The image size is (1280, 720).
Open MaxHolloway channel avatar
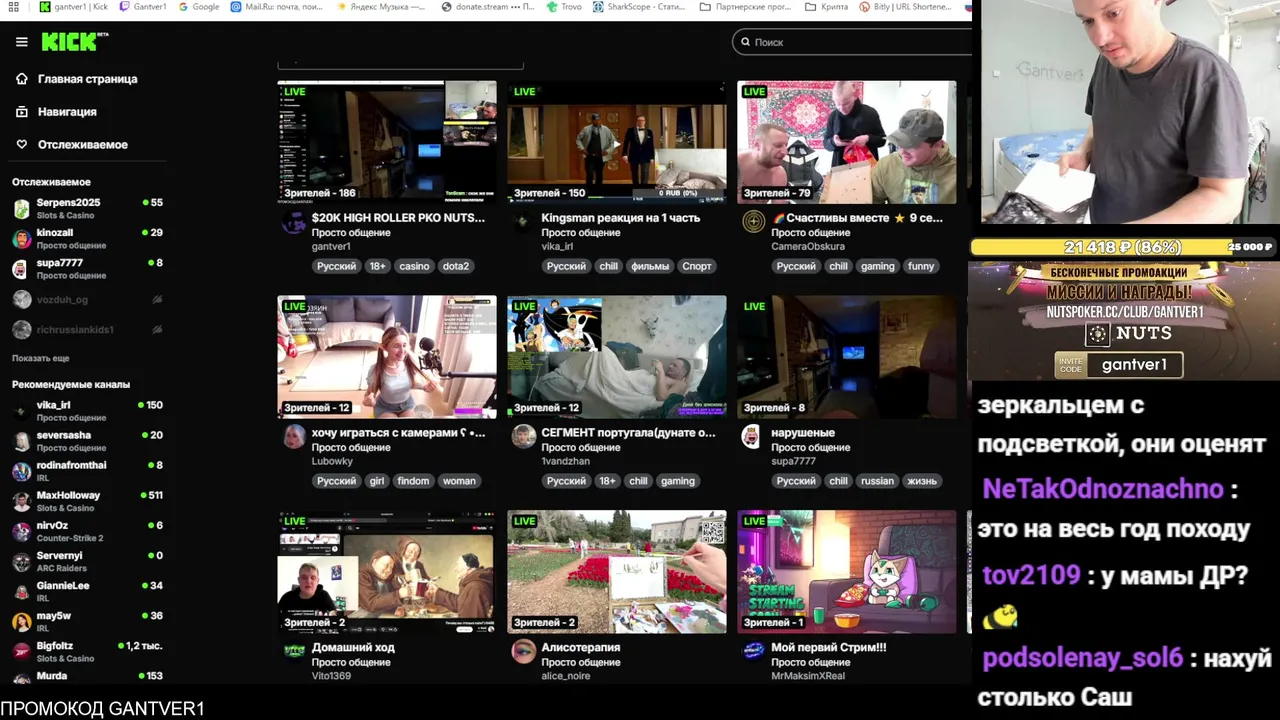pos(21,501)
